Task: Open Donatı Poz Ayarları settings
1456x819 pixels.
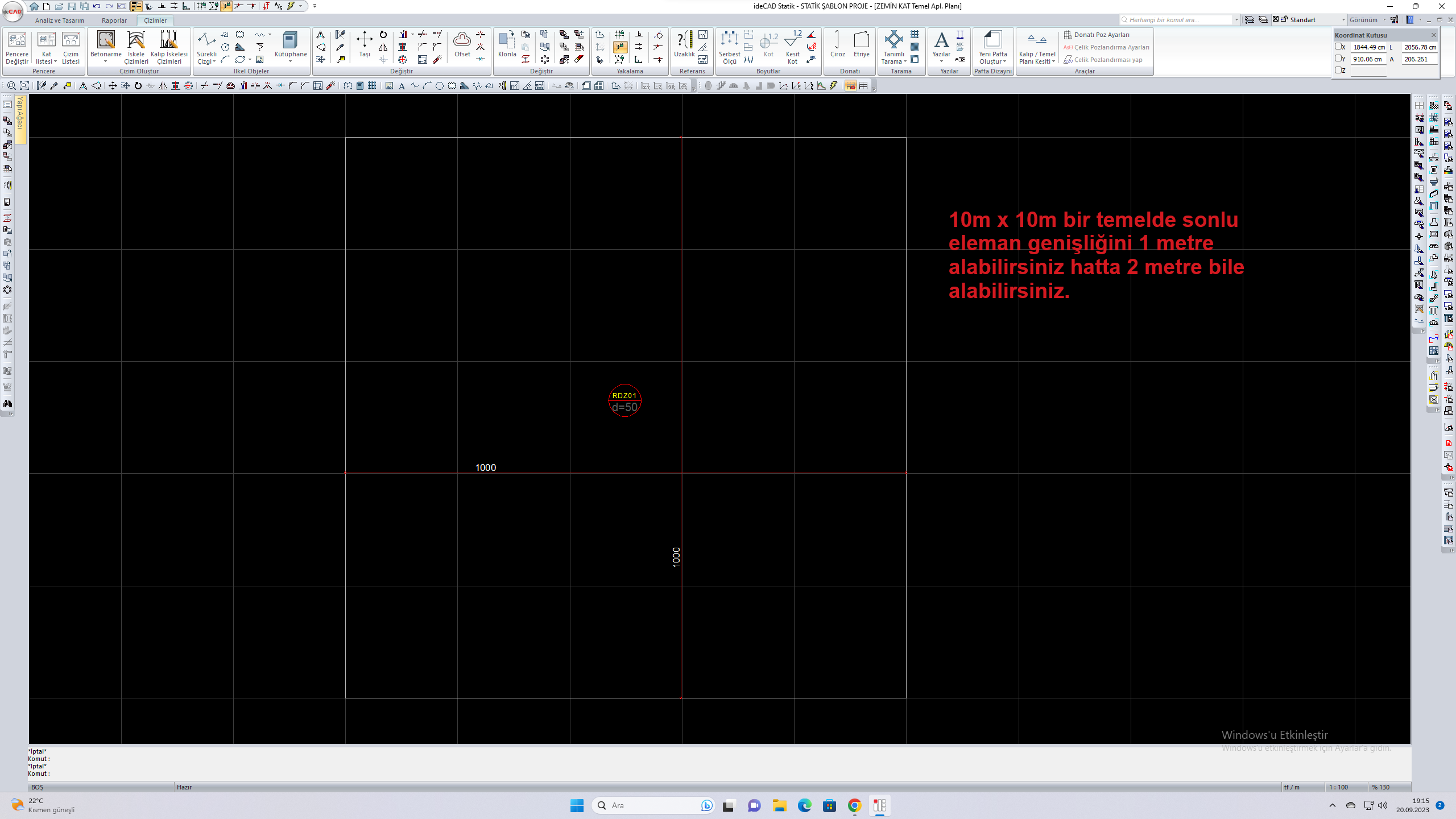Action: pos(1097,35)
